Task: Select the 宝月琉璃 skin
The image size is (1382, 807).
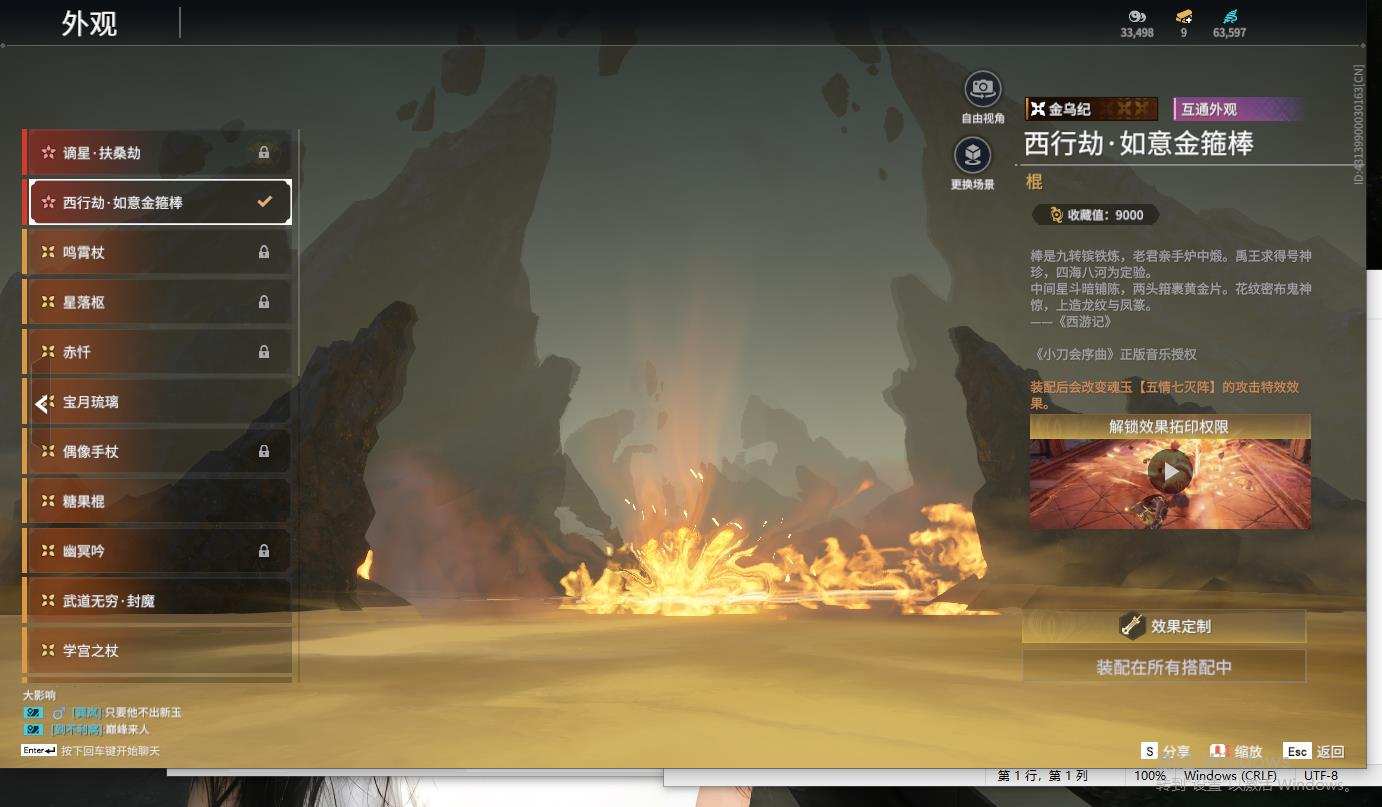Action: tap(158, 402)
